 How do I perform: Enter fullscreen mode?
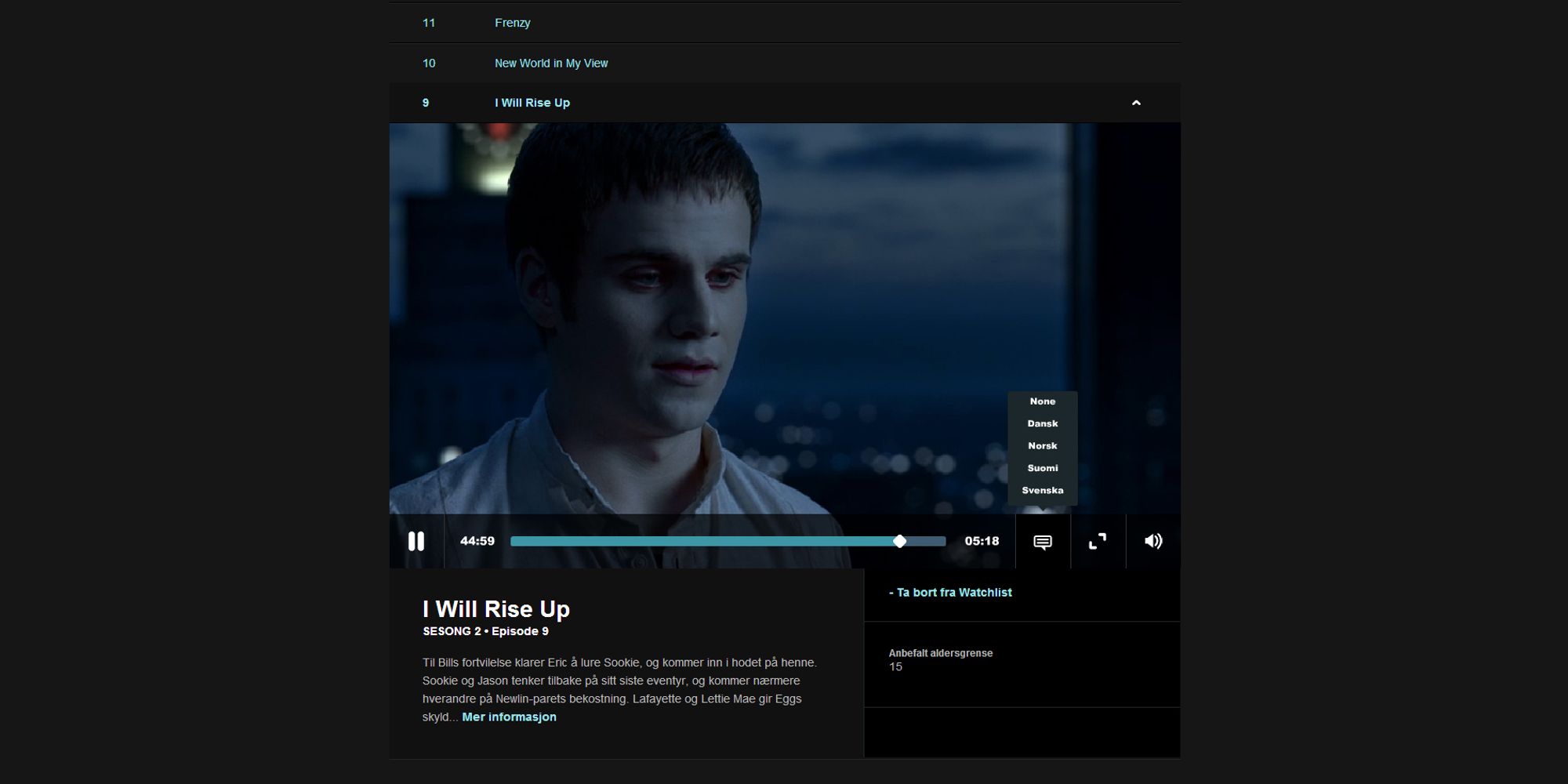[1098, 541]
